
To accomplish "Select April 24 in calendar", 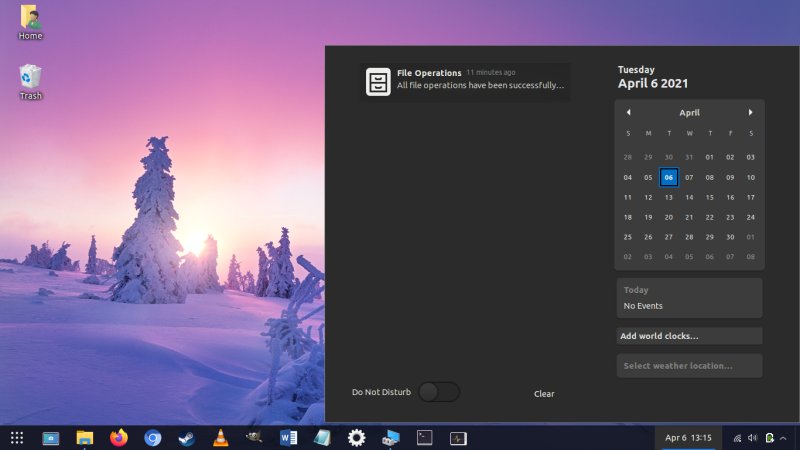I will pos(751,217).
